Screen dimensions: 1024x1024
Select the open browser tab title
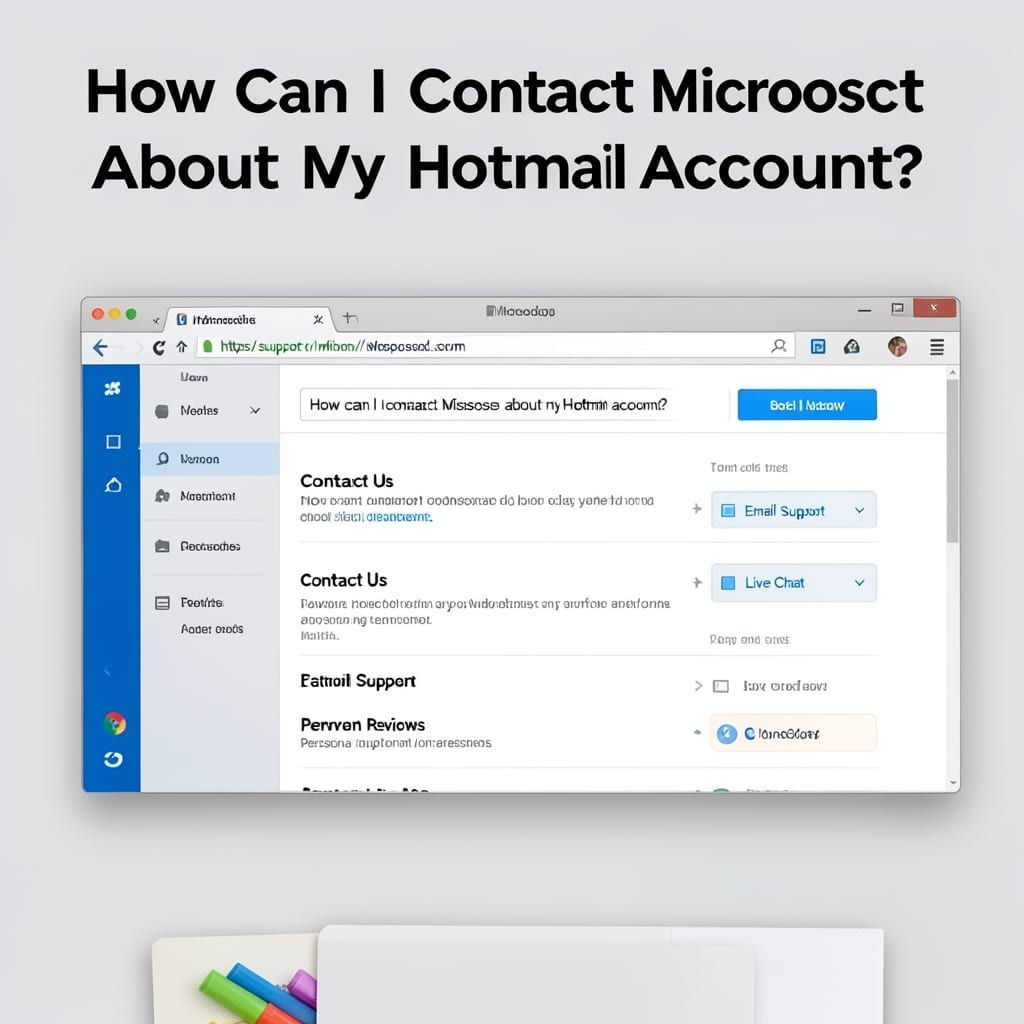tap(224, 320)
